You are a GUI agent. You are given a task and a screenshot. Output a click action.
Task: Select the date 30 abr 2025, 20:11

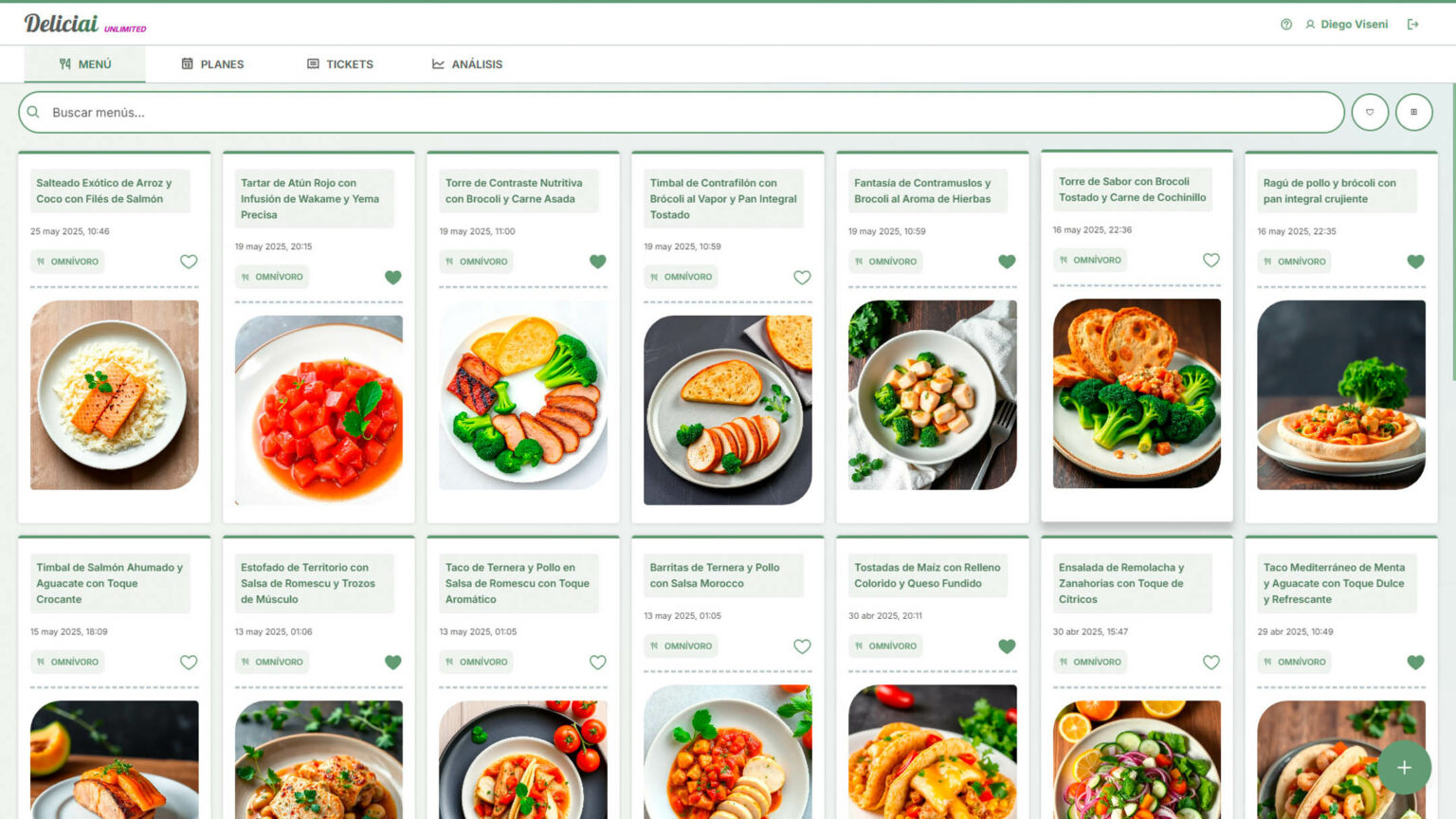(x=885, y=616)
